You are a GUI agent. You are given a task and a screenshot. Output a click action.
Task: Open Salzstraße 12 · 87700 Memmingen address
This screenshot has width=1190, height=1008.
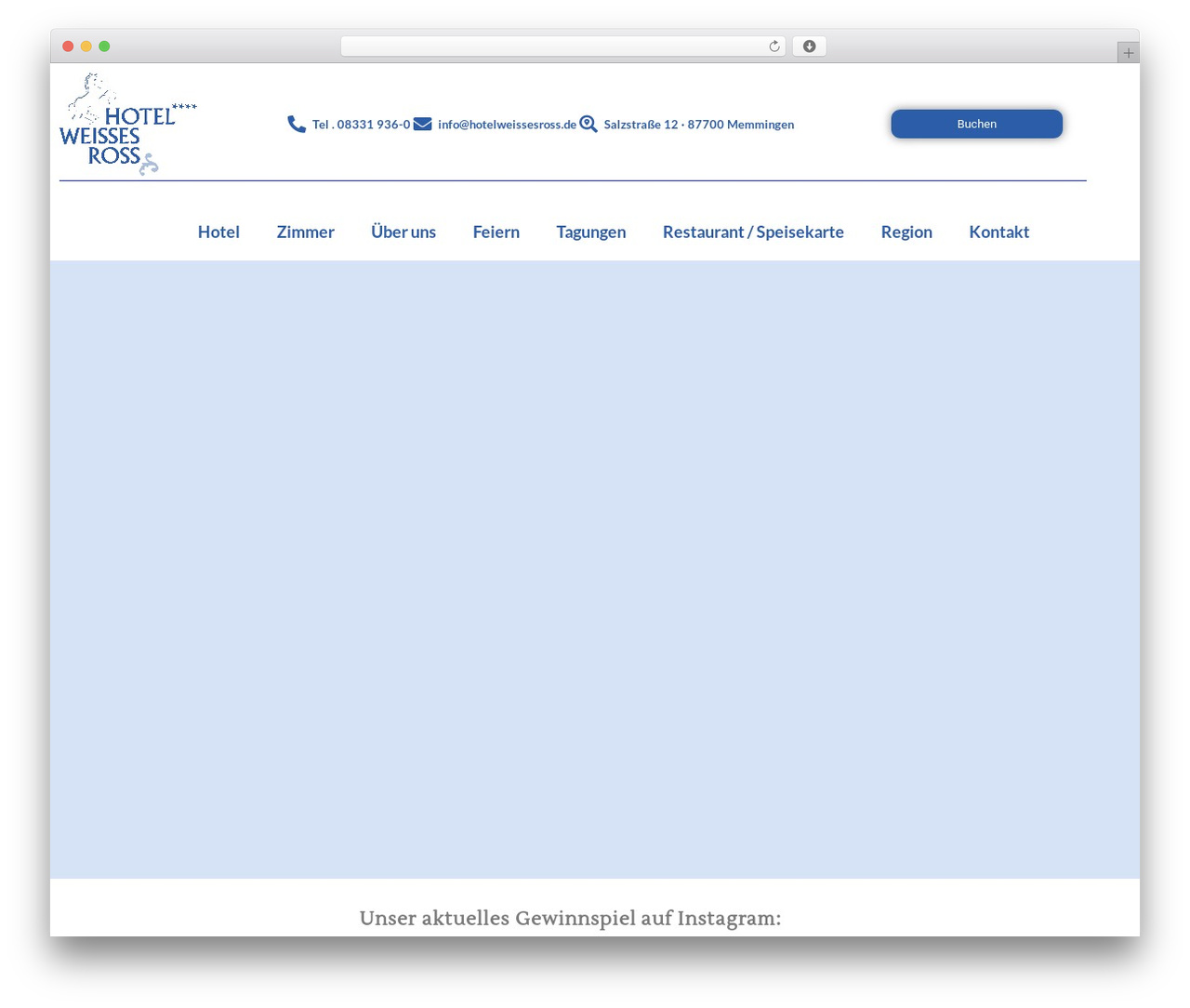[x=698, y=125]
